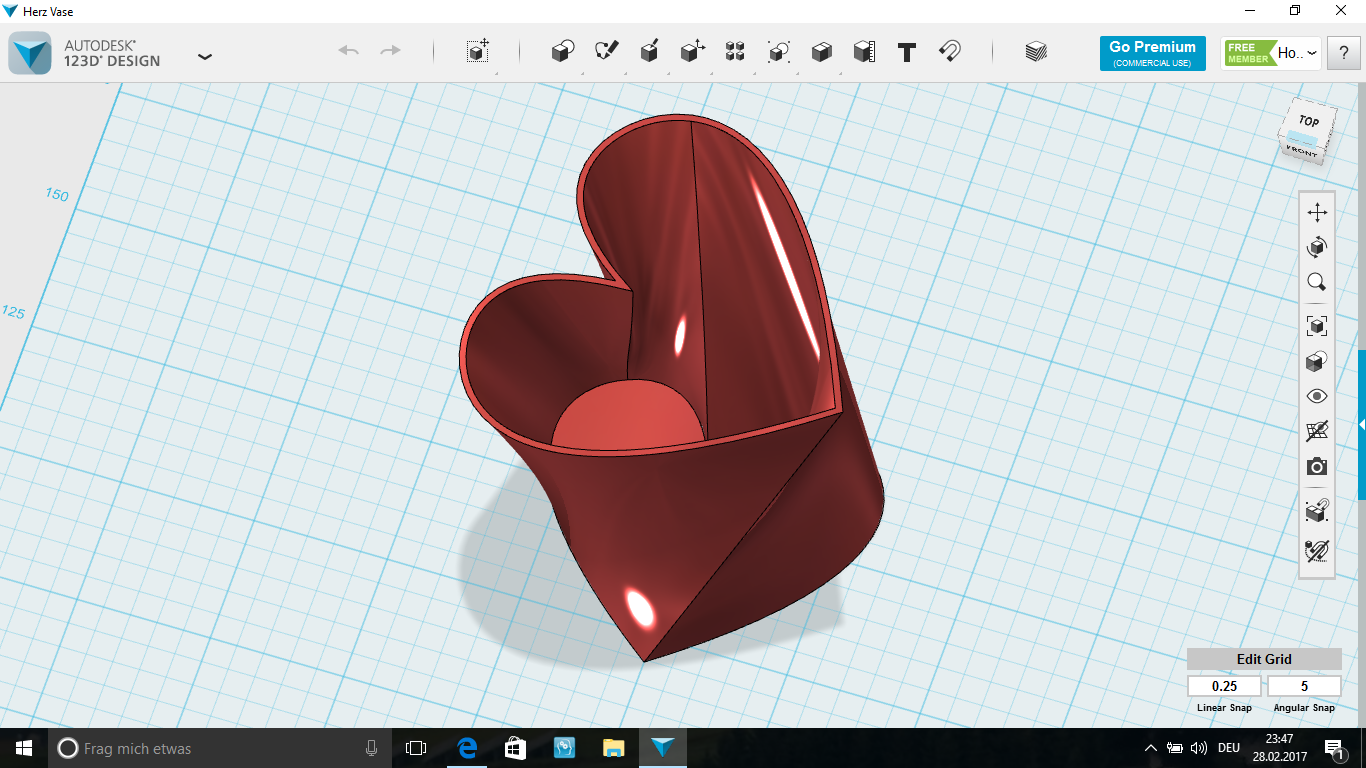
Task: Show hidden system tray icons
Action: 1151,748
